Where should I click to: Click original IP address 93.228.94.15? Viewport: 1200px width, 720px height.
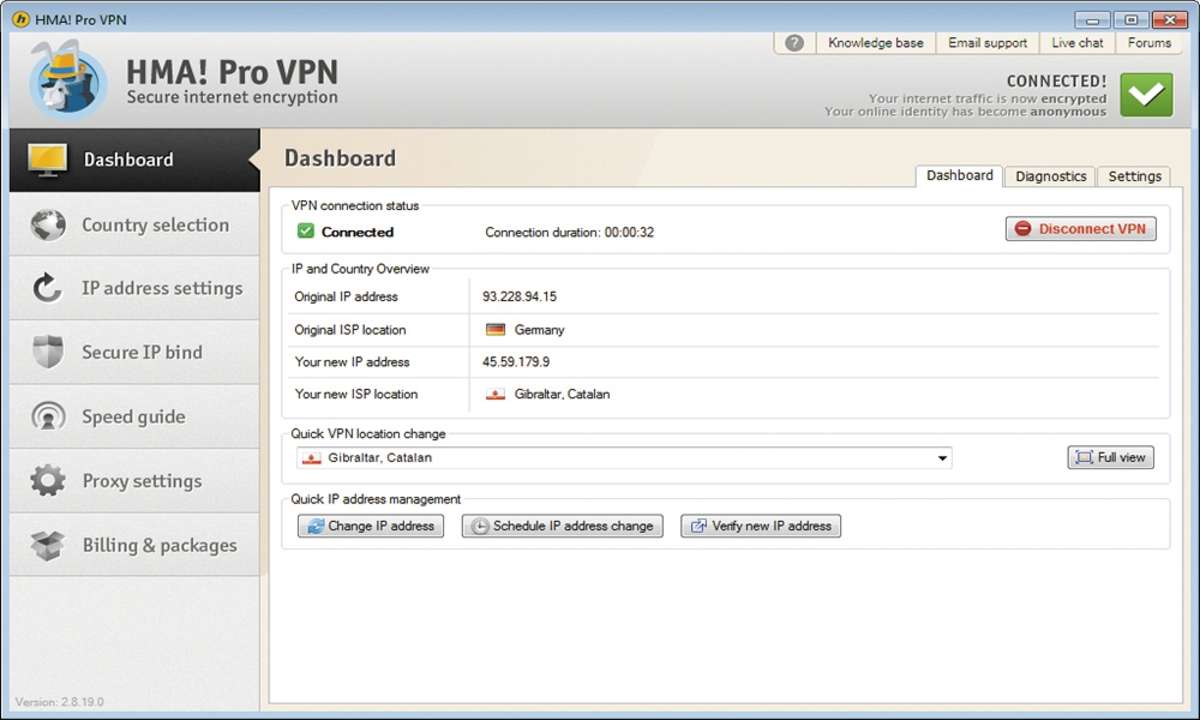(519, 297)
